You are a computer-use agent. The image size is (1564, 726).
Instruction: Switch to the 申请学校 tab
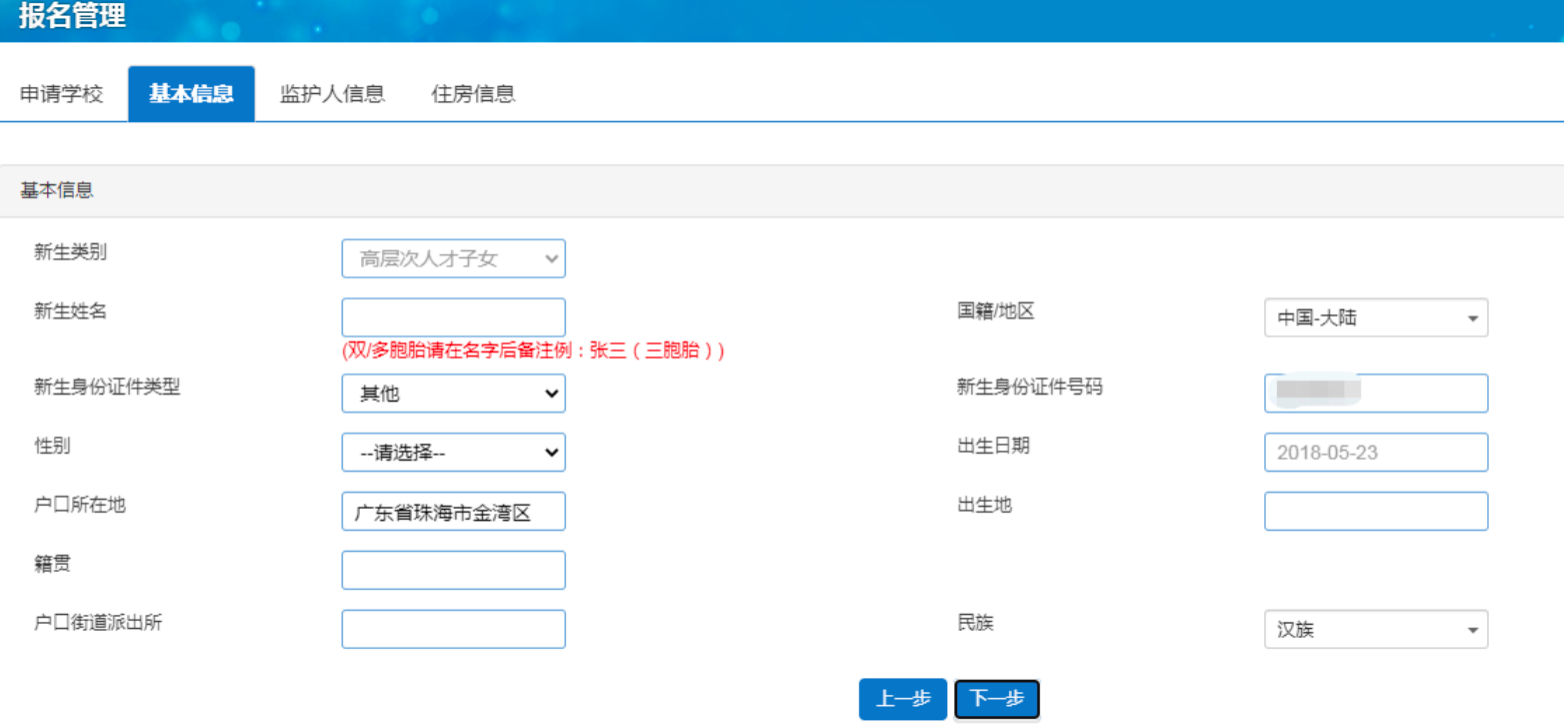(62, 94)
